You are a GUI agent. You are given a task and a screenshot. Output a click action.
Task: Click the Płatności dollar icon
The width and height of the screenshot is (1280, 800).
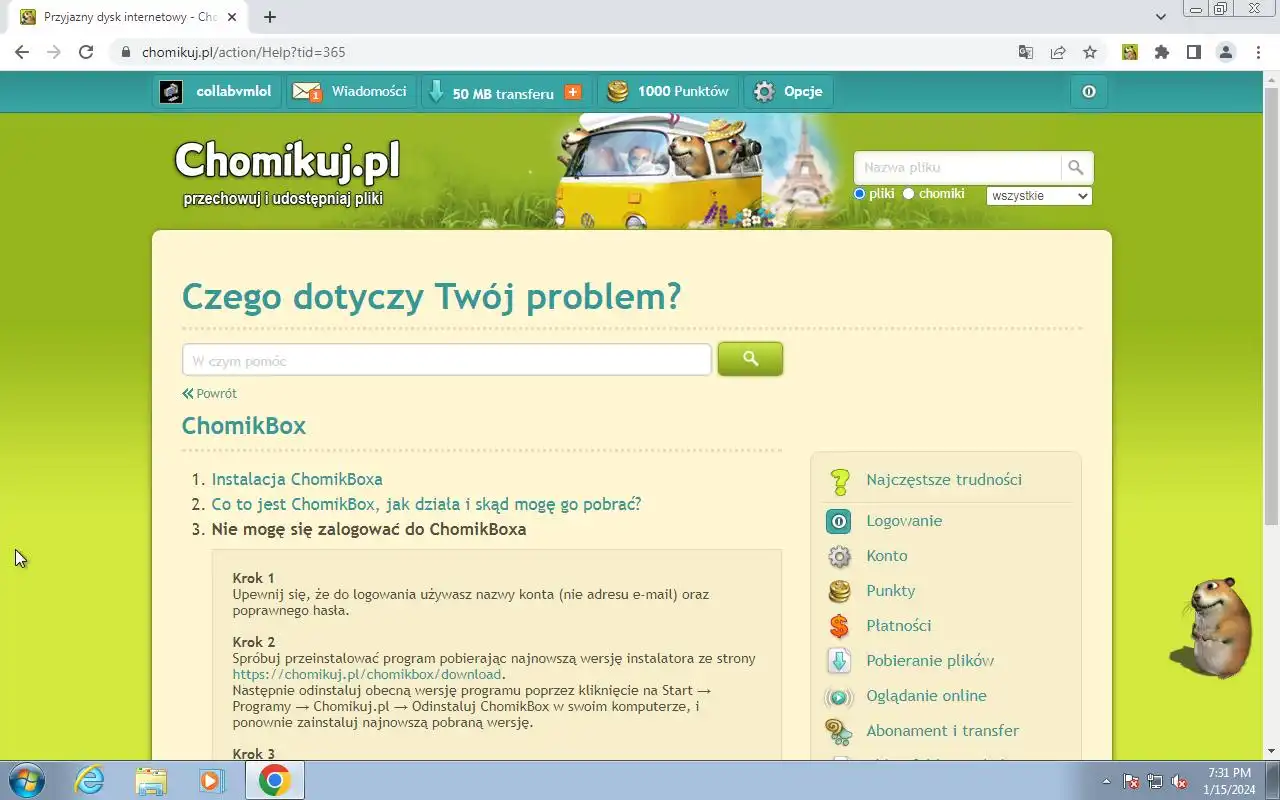(x=839, y=626)
